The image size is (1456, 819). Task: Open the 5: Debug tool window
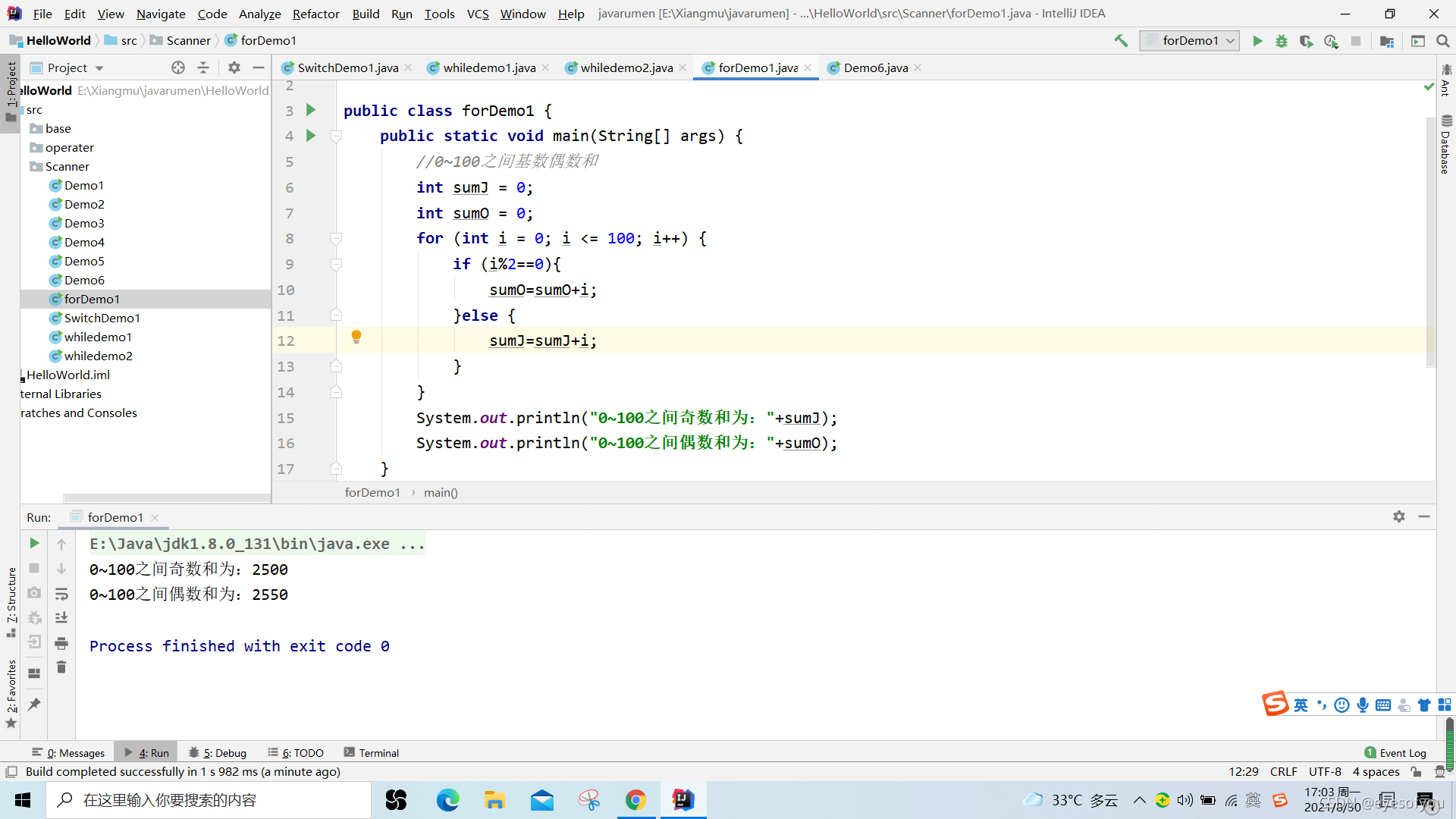(218, 752)
